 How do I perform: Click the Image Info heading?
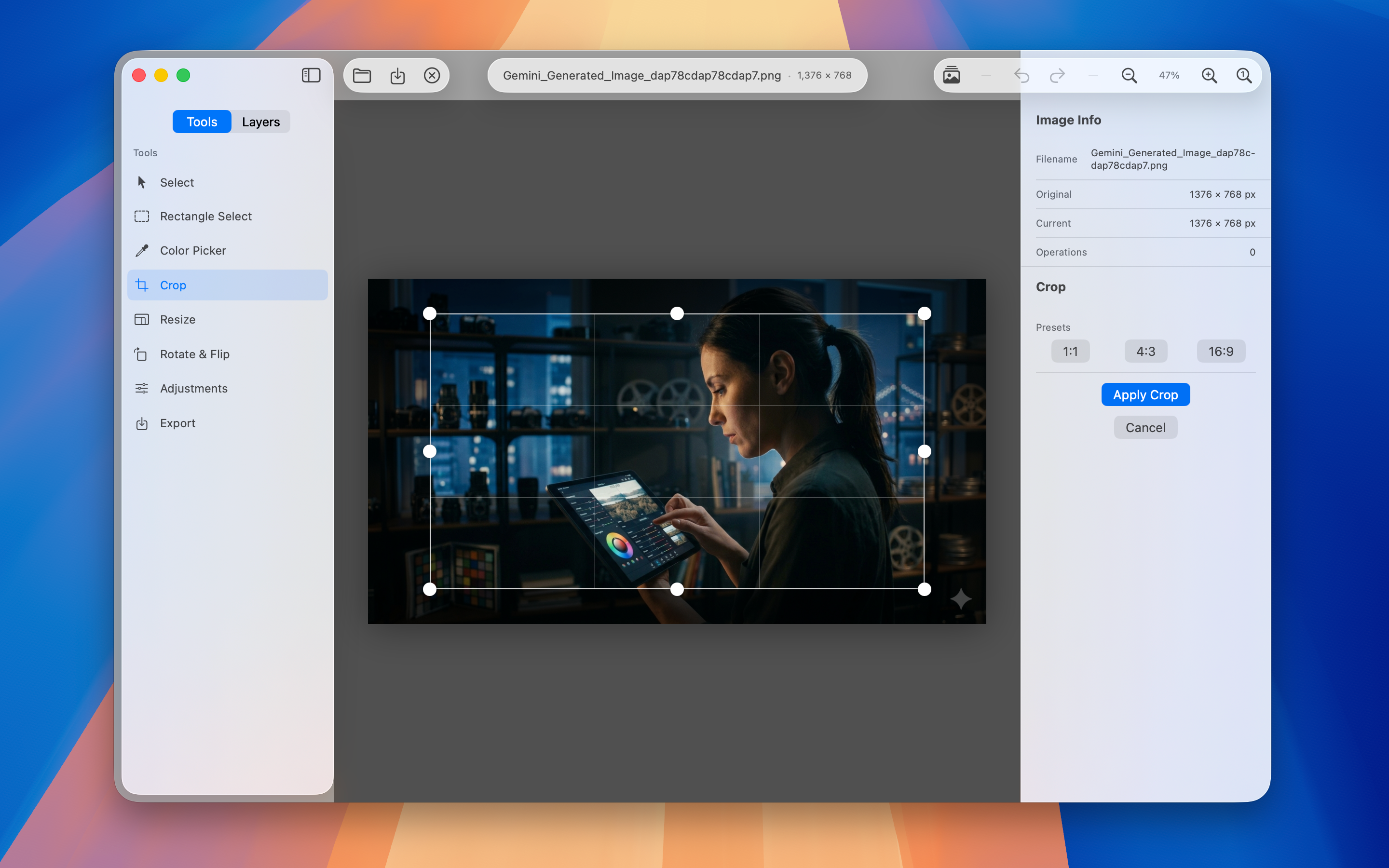point(1068,120)
